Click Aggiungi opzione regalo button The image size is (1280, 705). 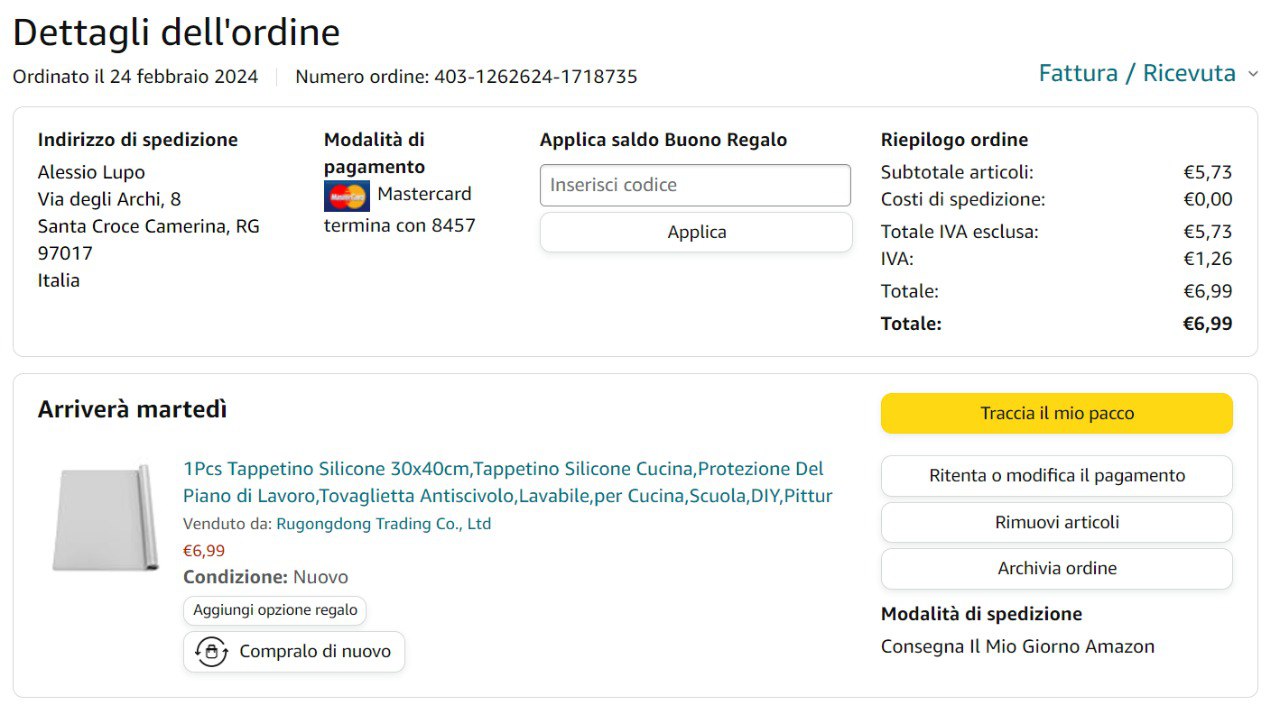point(275,610)
